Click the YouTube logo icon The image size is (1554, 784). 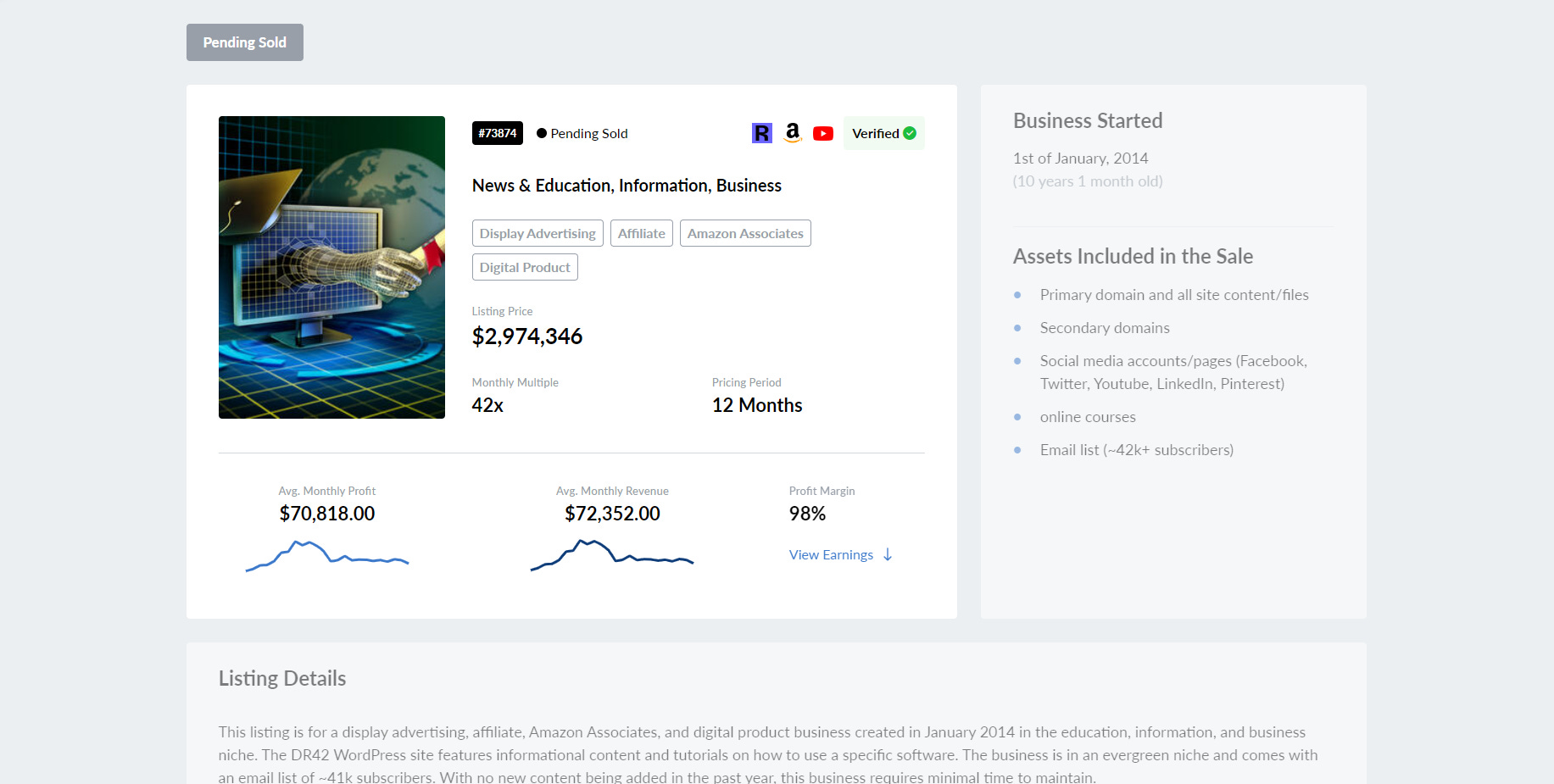click(x=823, y=133)
